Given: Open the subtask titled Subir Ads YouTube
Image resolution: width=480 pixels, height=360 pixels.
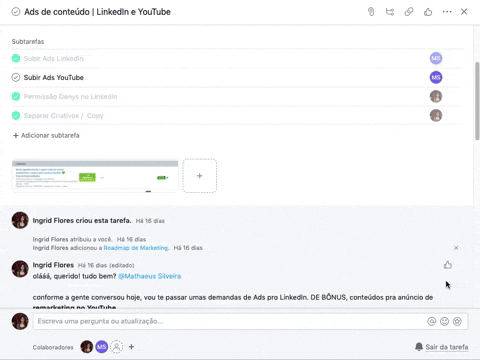Looking at the screenshot, I should coord(54,77).
